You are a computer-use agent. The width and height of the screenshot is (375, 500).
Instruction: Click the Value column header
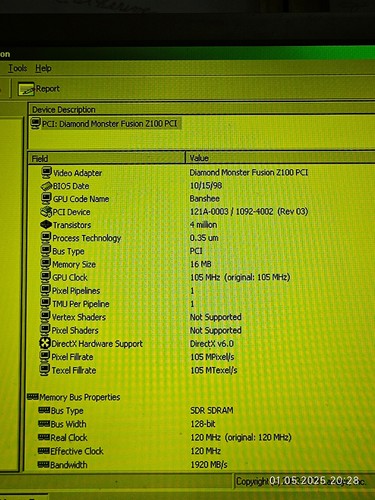[x=280, y=158]
